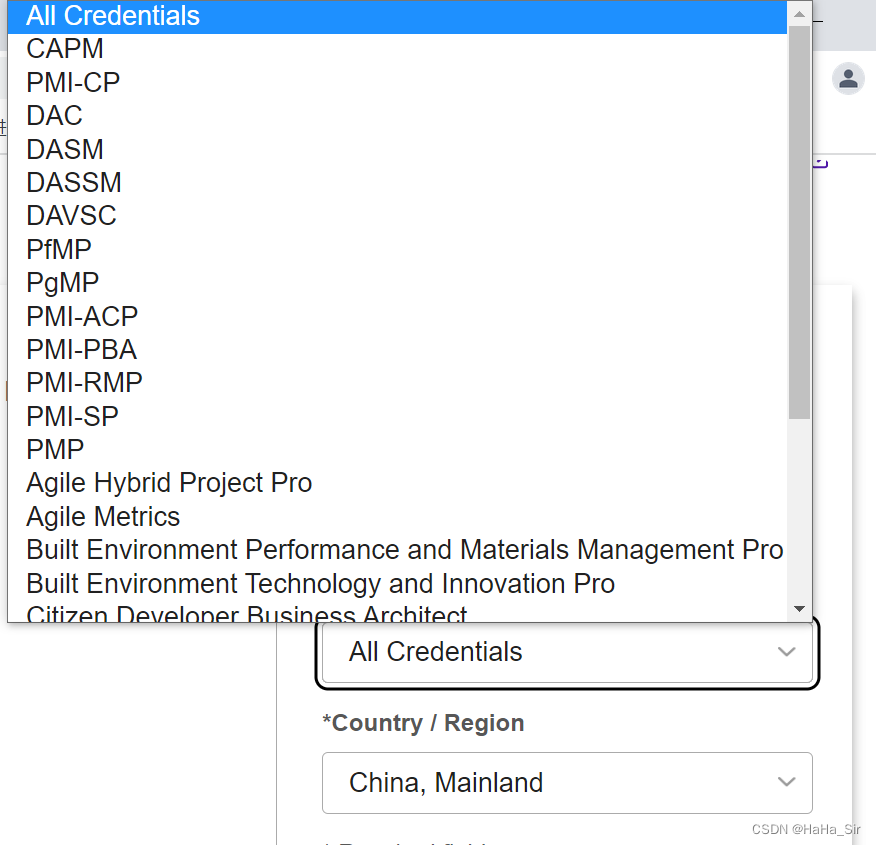Pick DAVSC from the dropdown list

(x=397, y=216)
